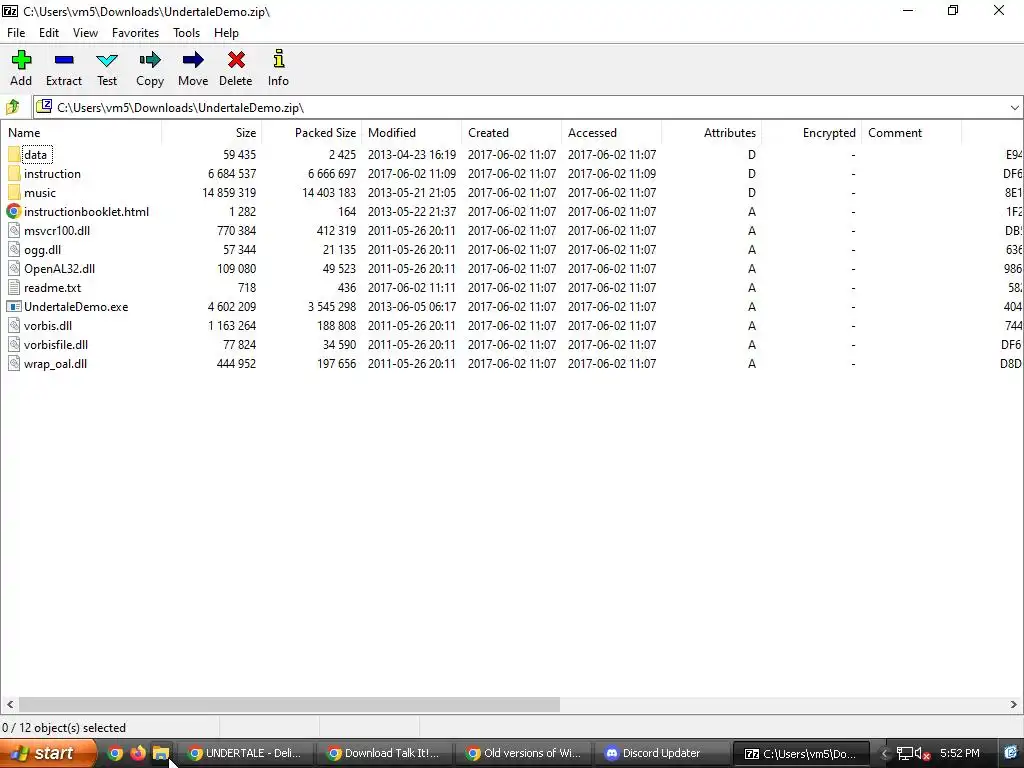Sort by the Comment column header
The image size is (1024, 768).
(911, 133)
